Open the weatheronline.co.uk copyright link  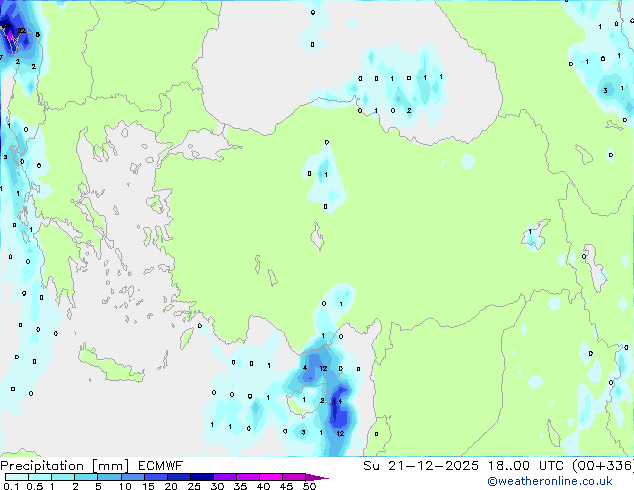tap(549, 481)
